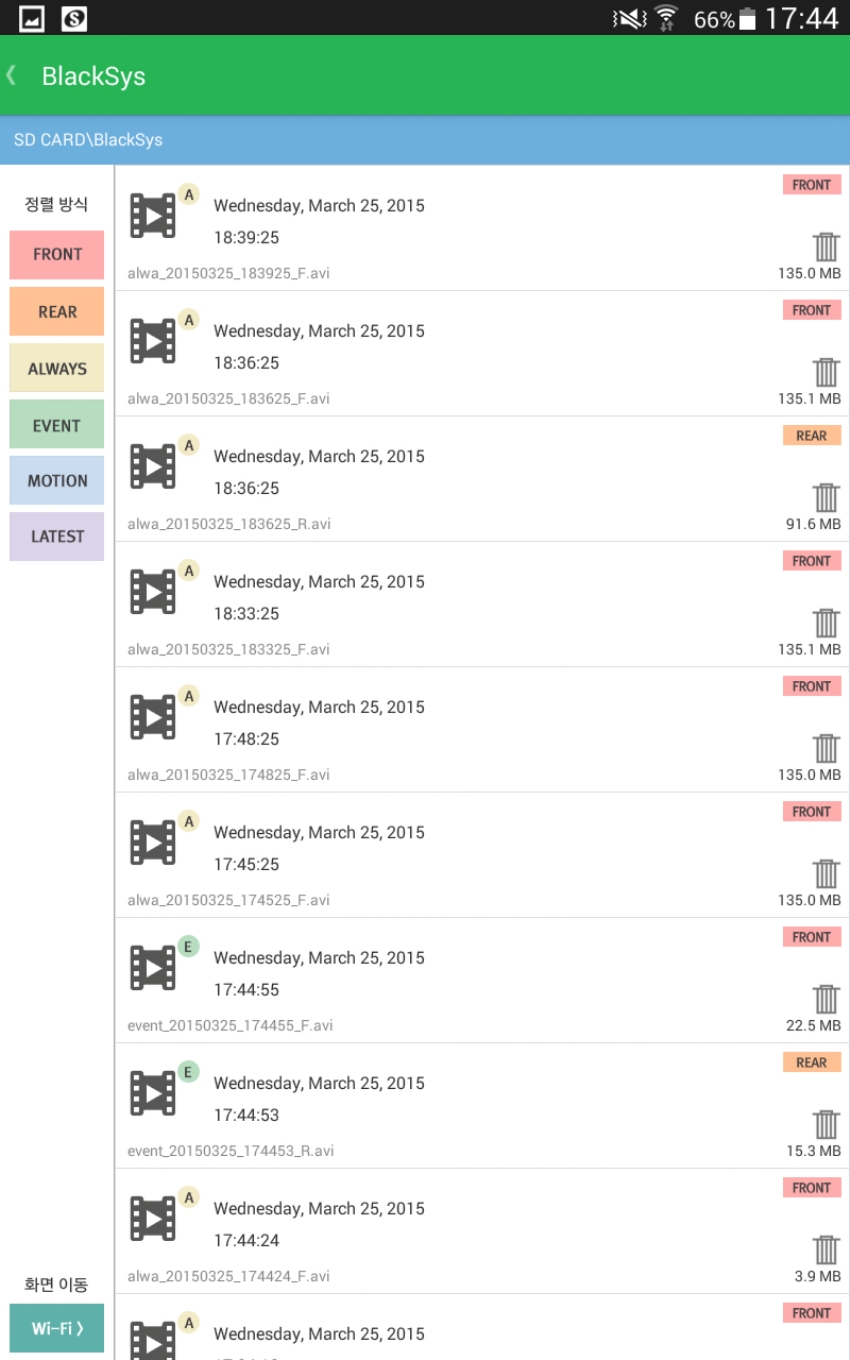This screenshot has height=1360, width=850.
Task: Go back using the arrow beside BlackSys
Action: pos(12,76)
